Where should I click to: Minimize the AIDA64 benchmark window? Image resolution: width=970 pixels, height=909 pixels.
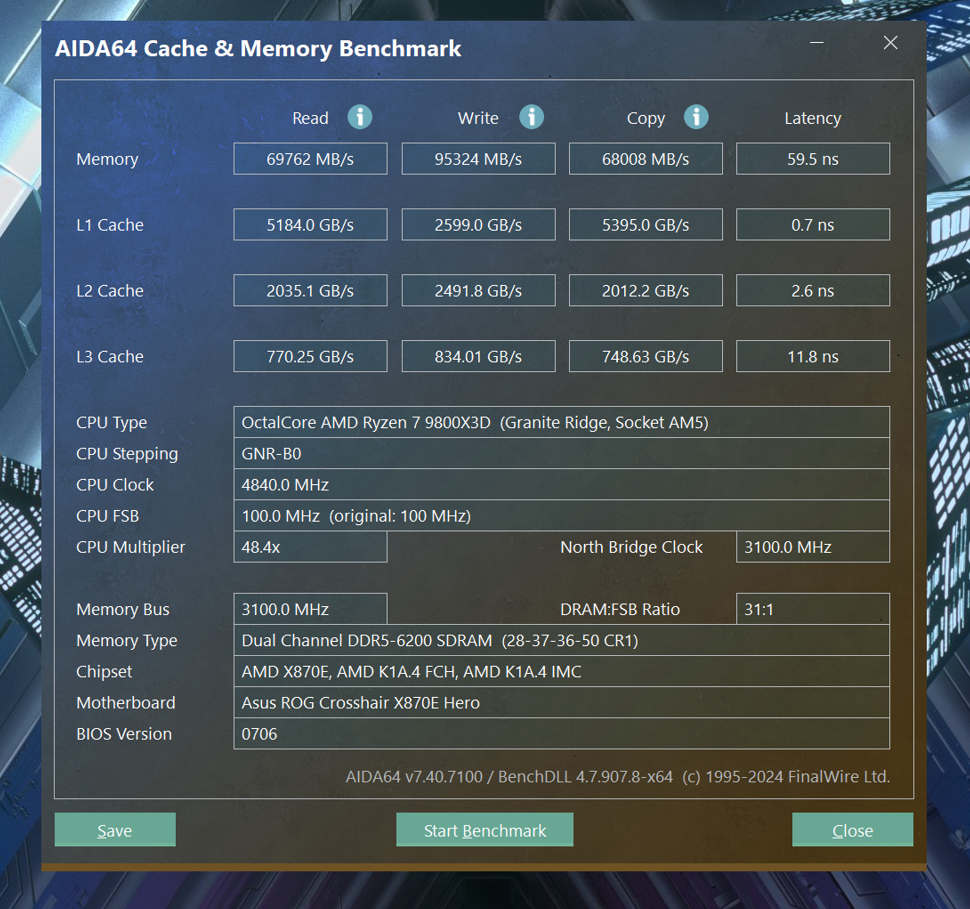817,43
